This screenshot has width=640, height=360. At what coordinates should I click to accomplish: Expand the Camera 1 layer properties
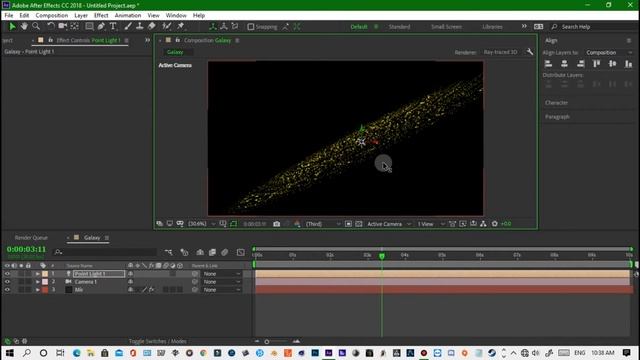pos(38,282)
